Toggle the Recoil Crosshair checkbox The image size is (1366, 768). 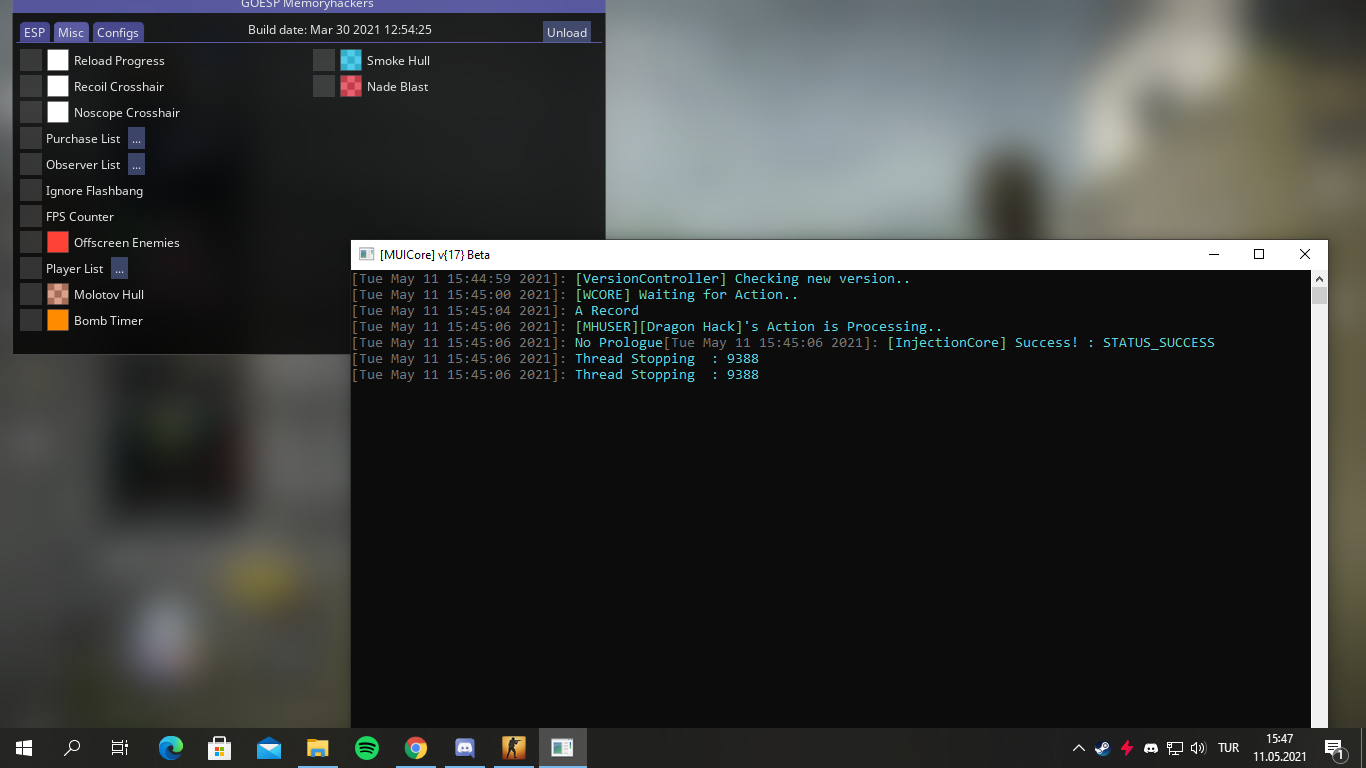(31, 86)
